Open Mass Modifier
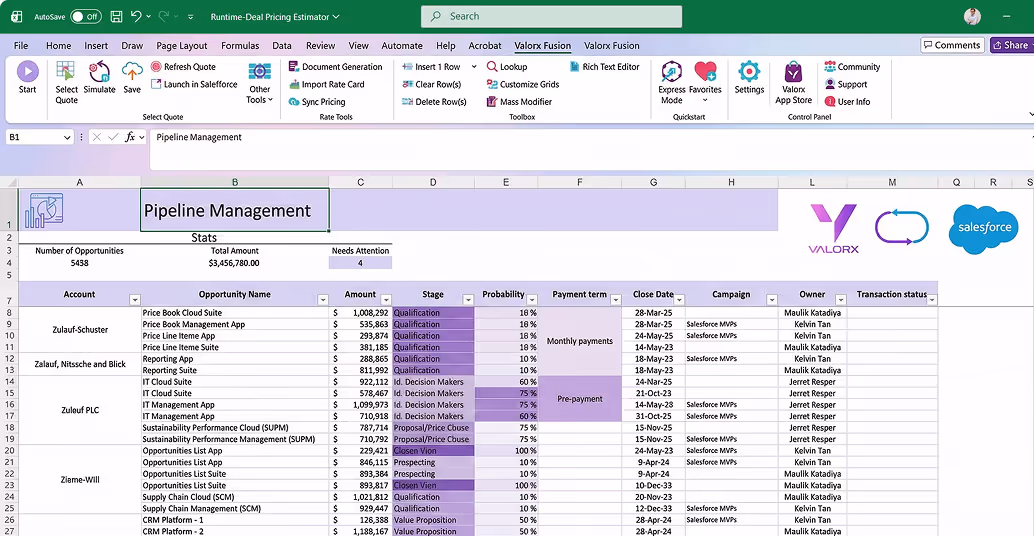Image resolution: width=1034 pixels, height=536 pixels. tap(519, 102)
